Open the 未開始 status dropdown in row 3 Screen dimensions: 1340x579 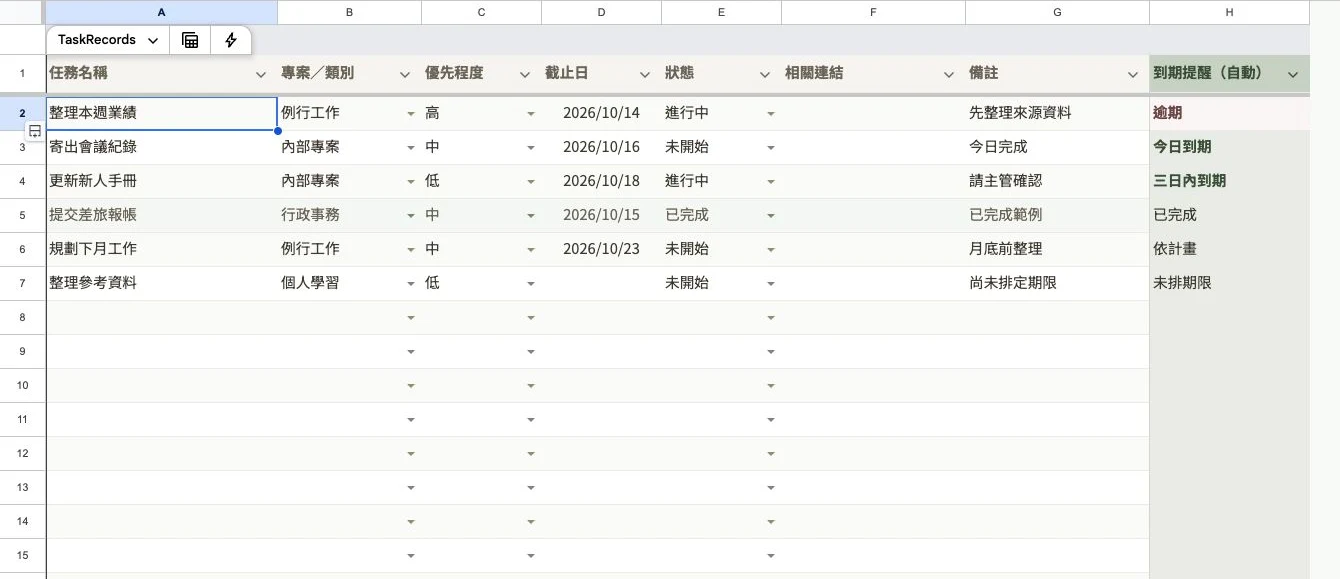pos(771,148)
